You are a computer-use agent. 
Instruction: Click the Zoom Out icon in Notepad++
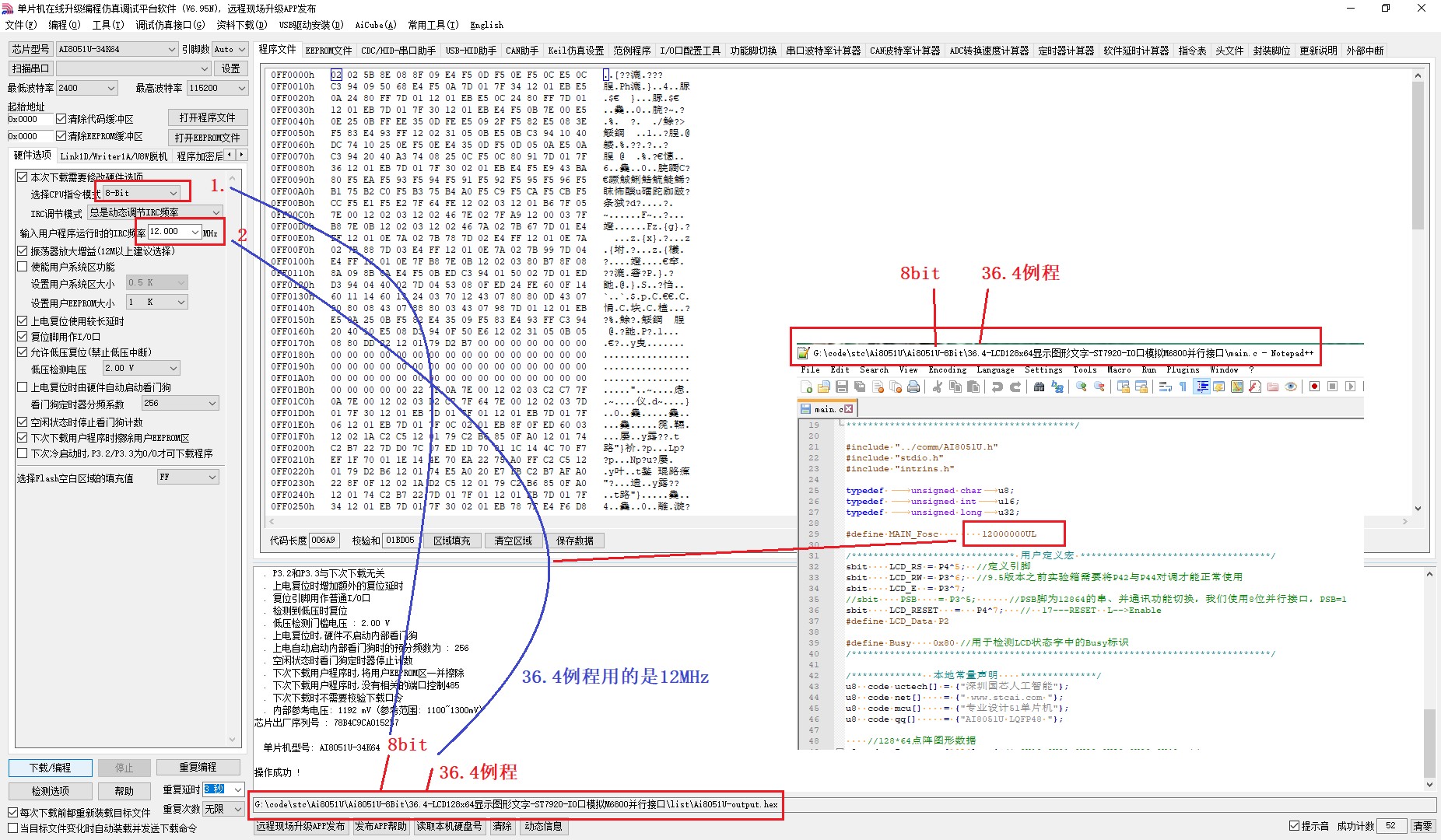click(x=1099, y=387)
